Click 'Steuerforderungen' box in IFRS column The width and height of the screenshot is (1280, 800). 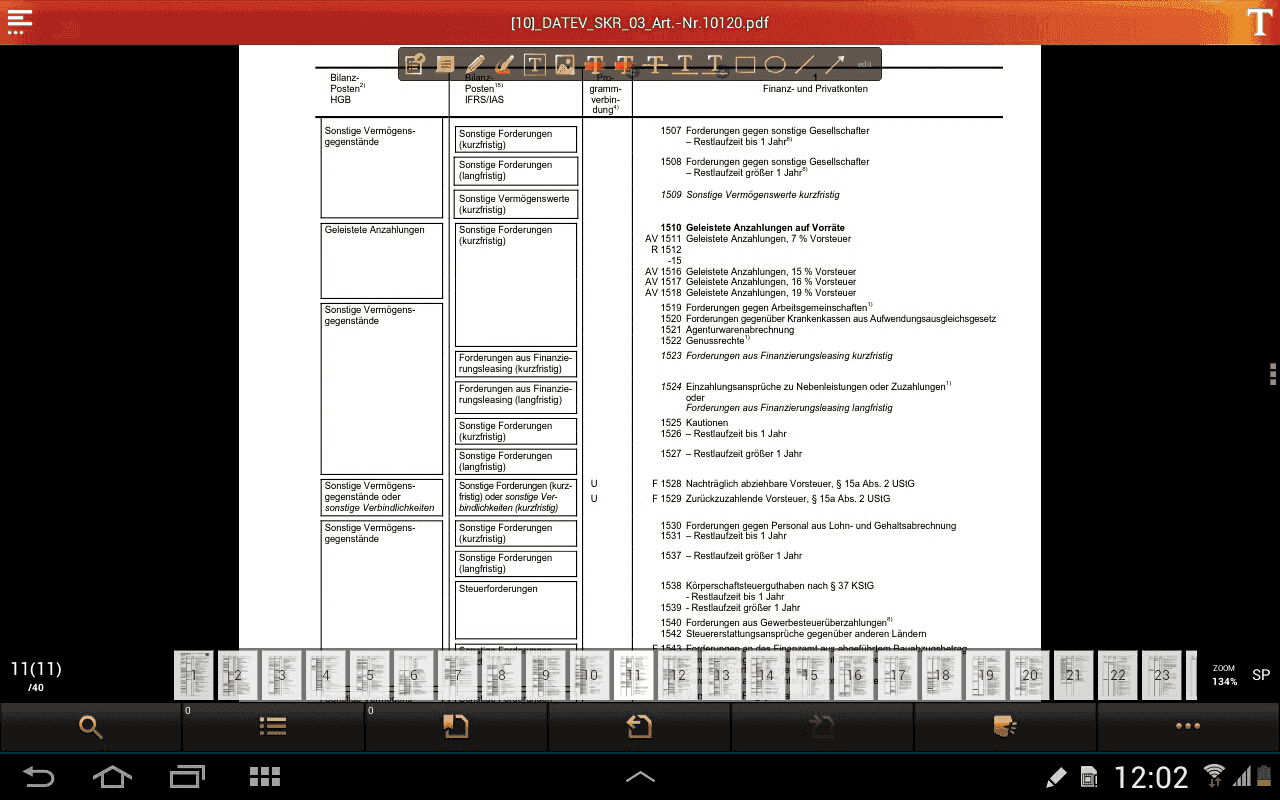(516, 610)
